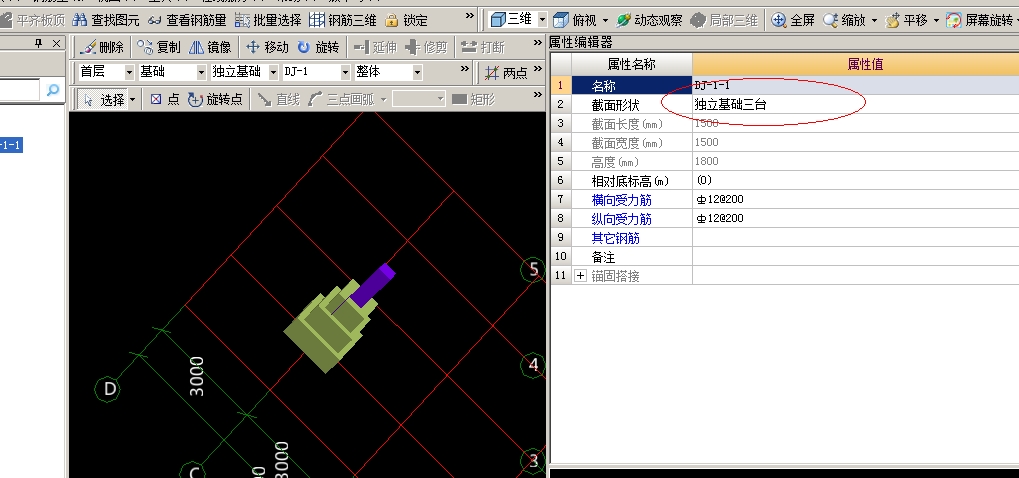Image resolution: width=1019 pixels, height=478 pixels.
Task: Open 查看钢筋量 rebar quantity viewer
Action: pos(187,20)
